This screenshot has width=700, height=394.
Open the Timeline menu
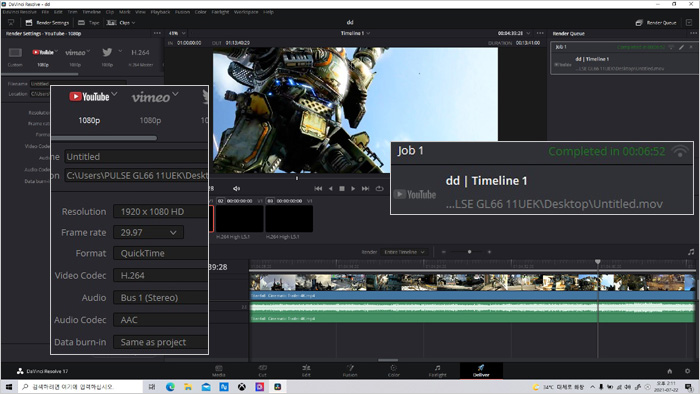pyautogui.click(x=92, y=12)
